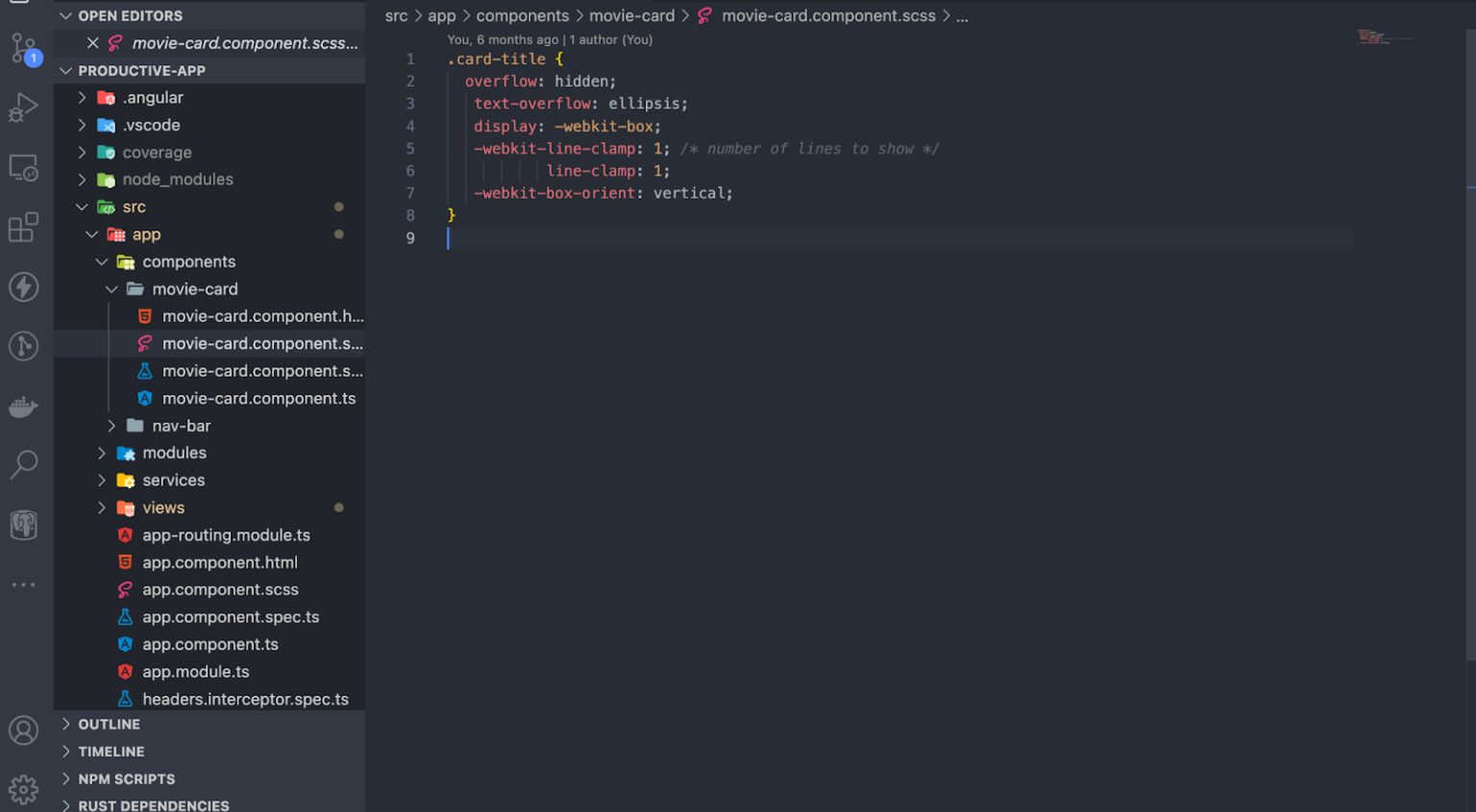Click the movie-card breadcrumb item
The width and height of the screenshot is (1476, 812).
[632, 15]
